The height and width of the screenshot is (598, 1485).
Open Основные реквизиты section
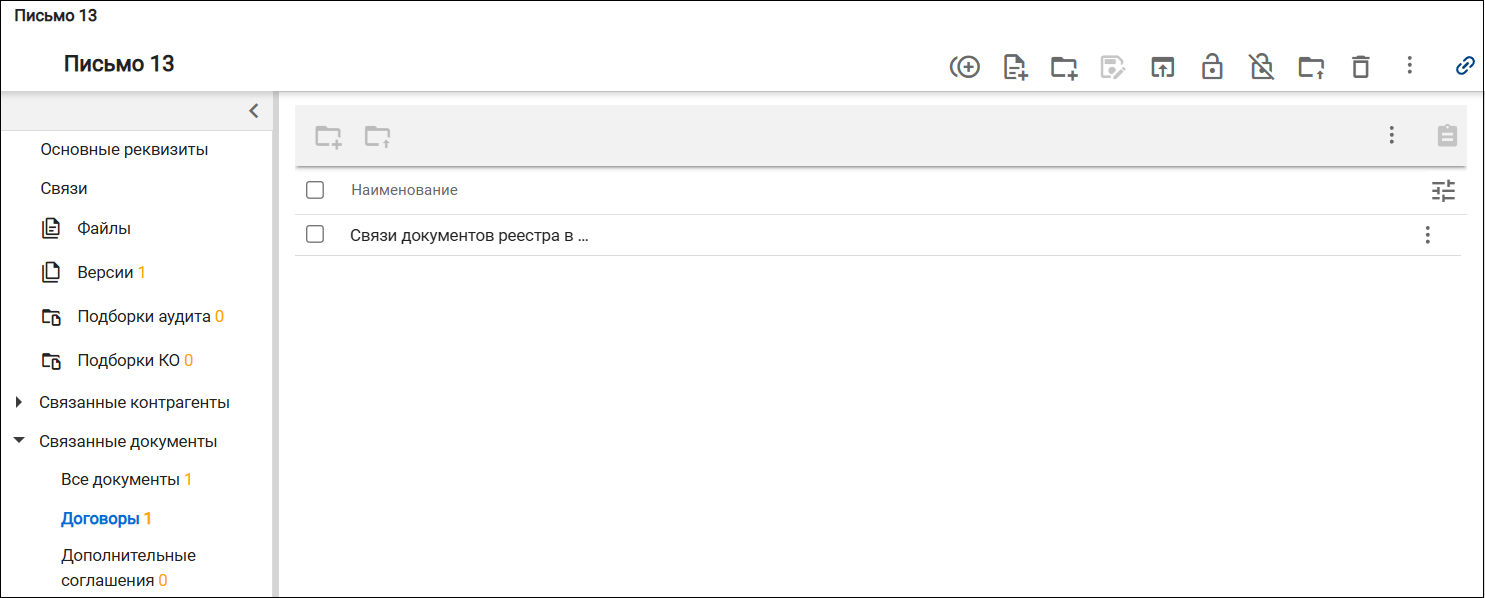point(124,149)
